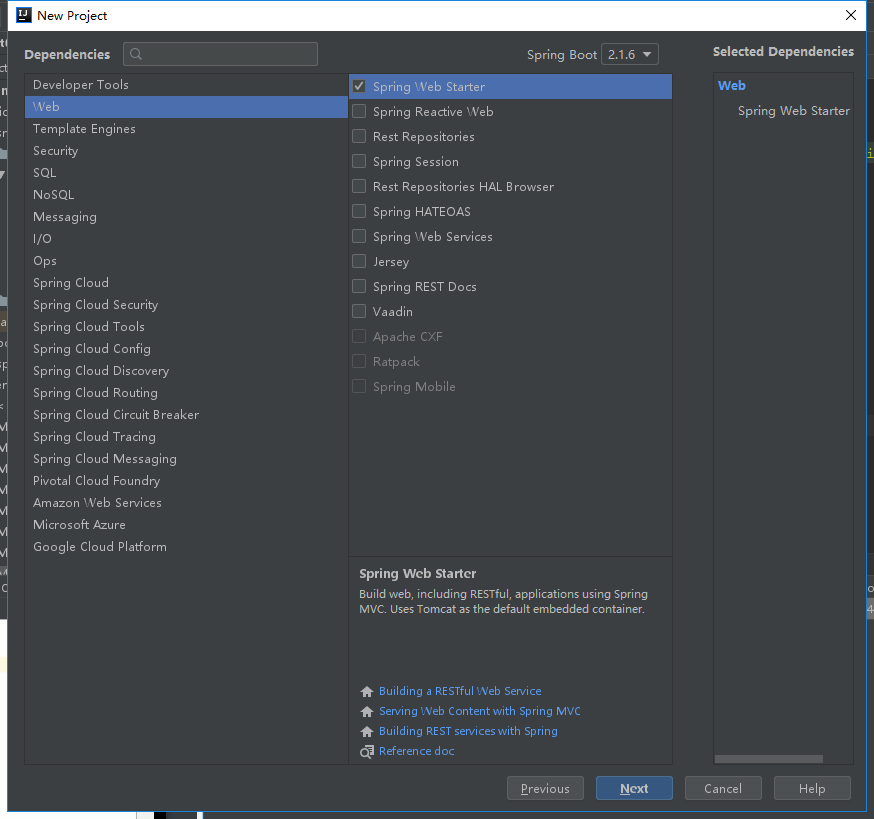Open the Microsoft Azure category
This screenshot has width=874, height=819.
pos(186,525)
